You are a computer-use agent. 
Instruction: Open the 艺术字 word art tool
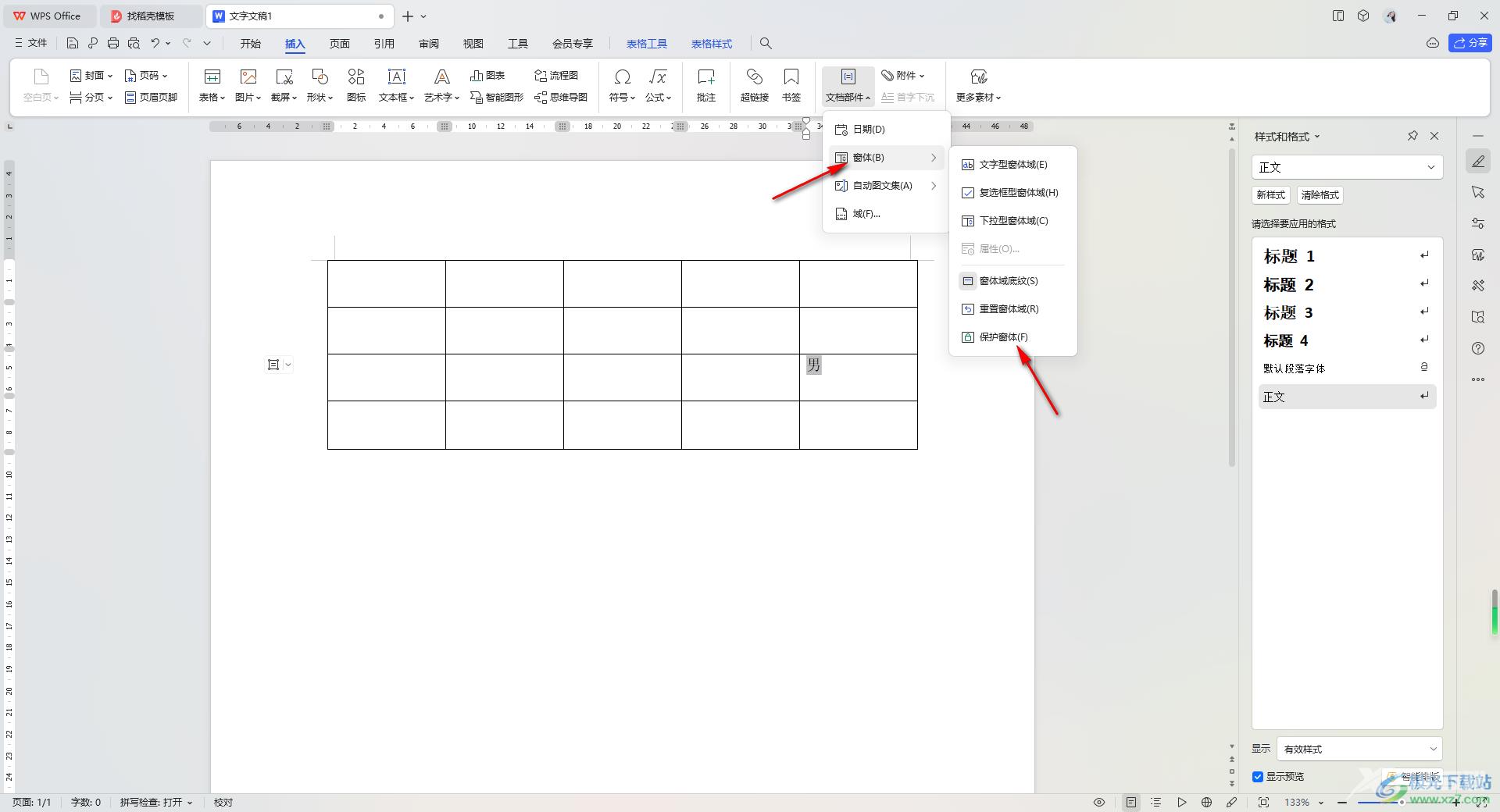click(441, 86)
